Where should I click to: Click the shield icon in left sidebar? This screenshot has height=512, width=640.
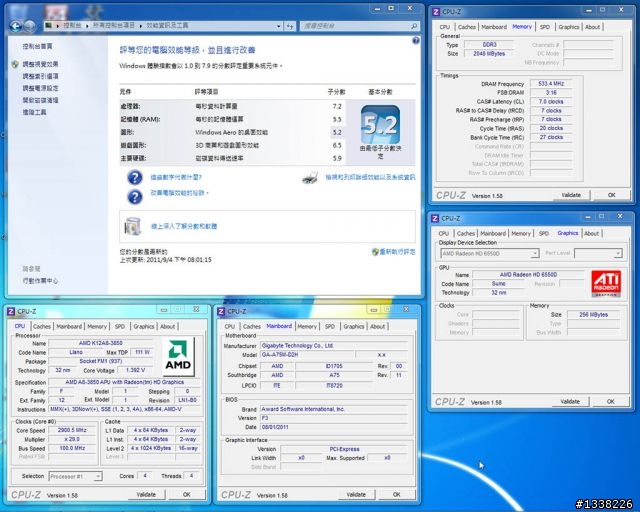click(15, 64)
